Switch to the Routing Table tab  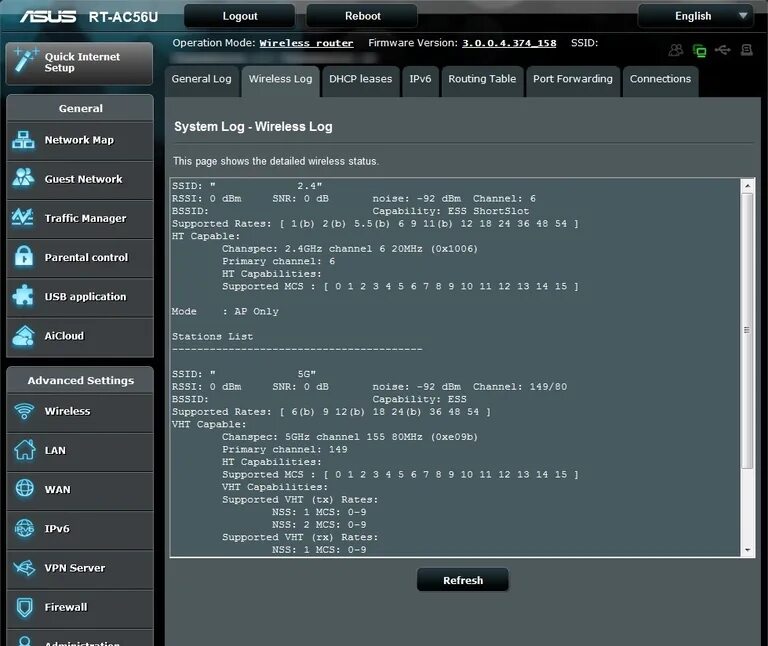click(482, 79)
